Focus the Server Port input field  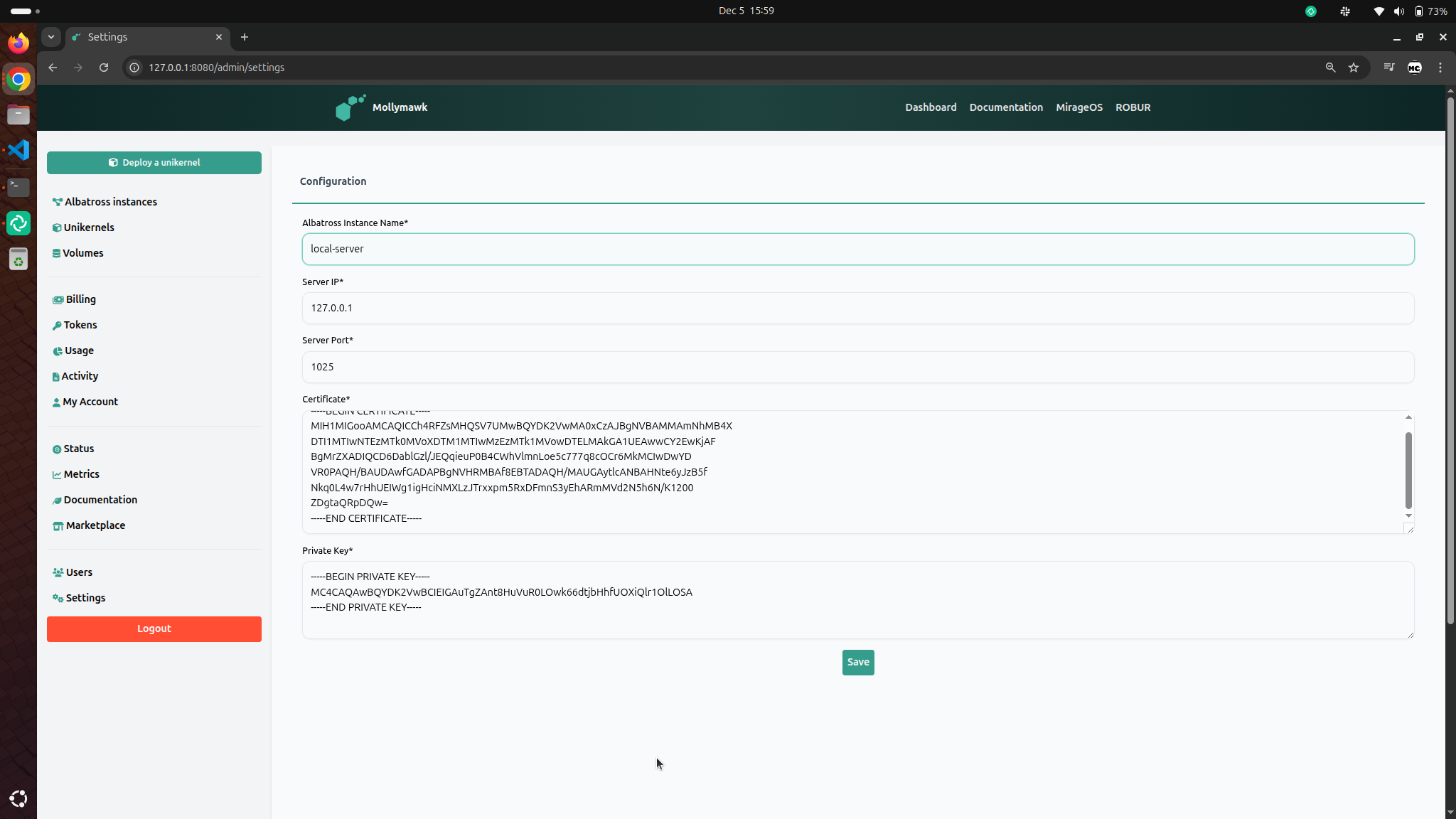[x=857, y=368]
